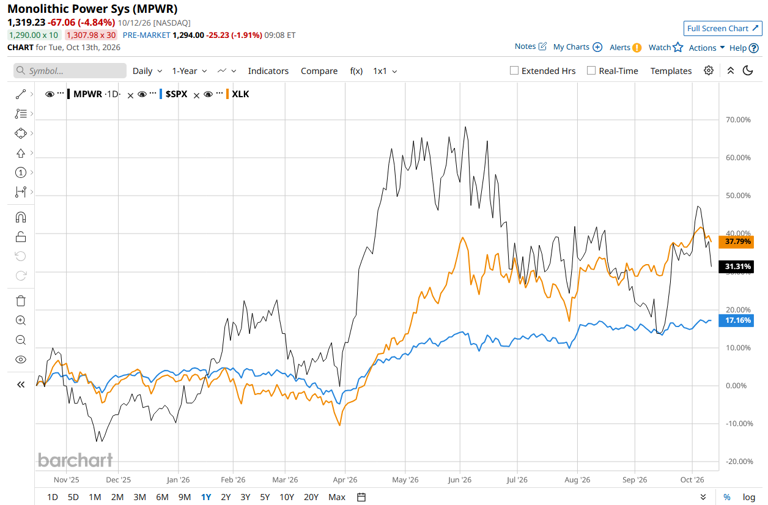Open the 1-Year period dropdown

[190, 71]
